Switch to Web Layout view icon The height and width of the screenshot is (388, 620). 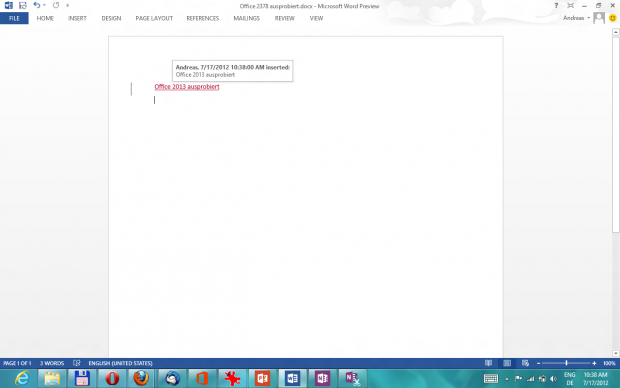(525, 363)
